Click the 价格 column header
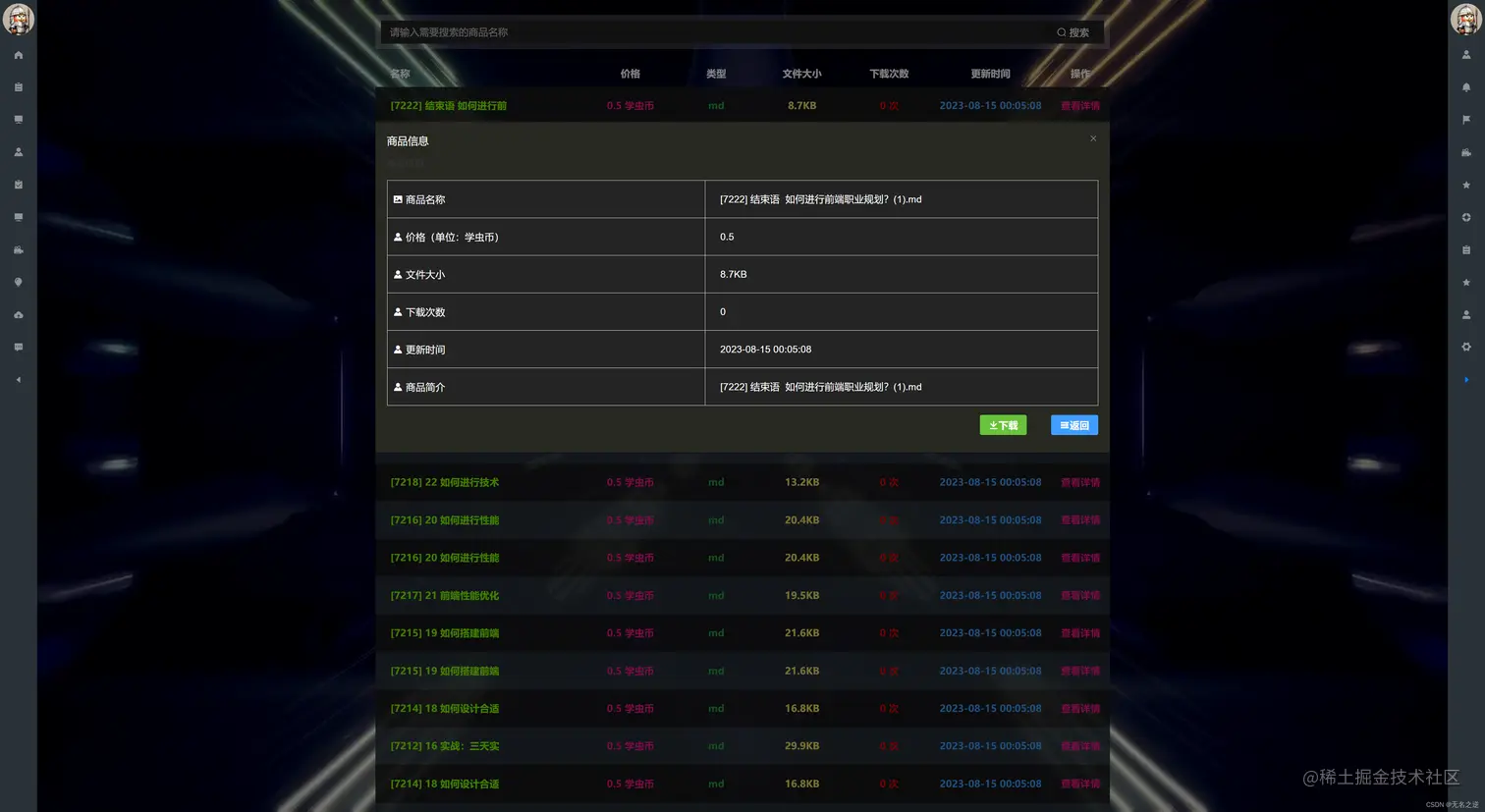Viewport: 1485px width, 812px height. [631, 74]
